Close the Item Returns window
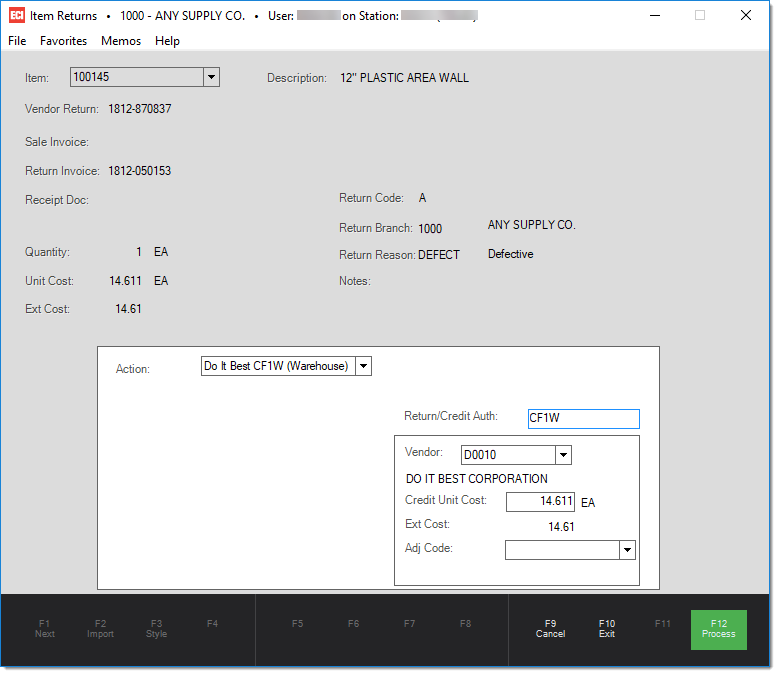The width and height of the screenshot is (777, 674). [745, 16]
